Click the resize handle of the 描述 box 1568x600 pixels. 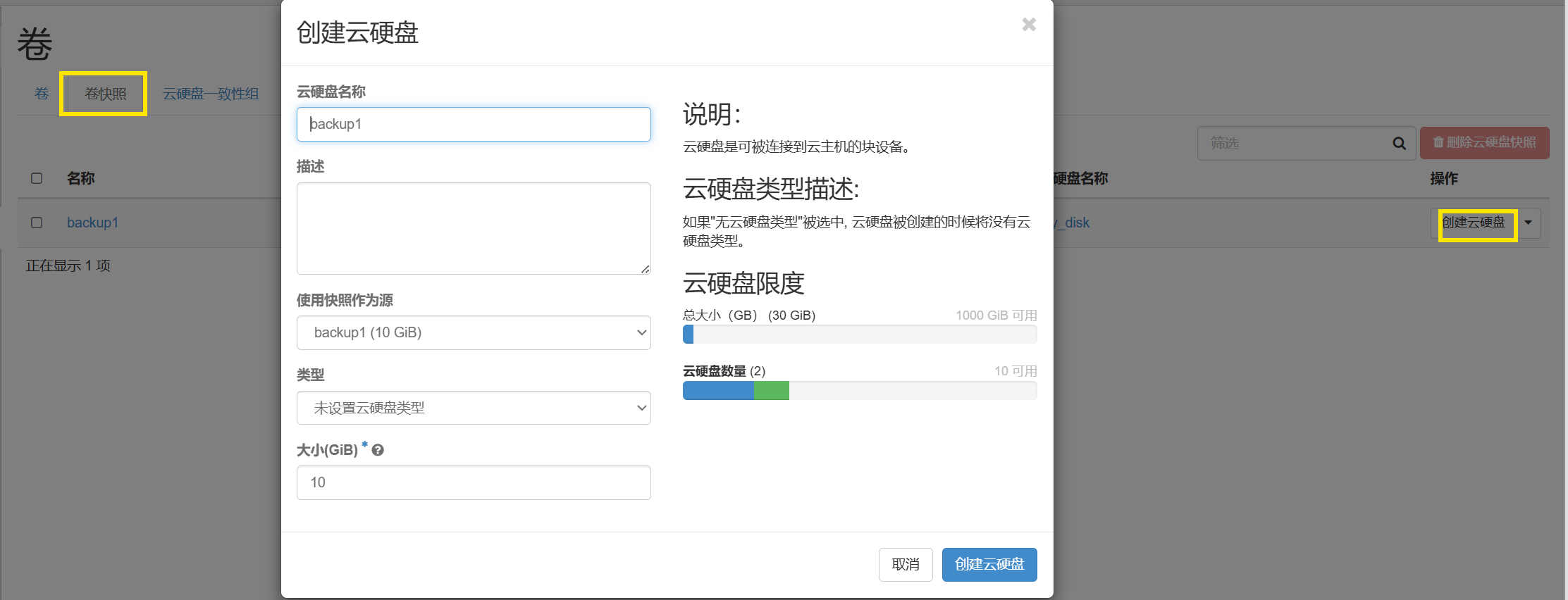[646, 269]
